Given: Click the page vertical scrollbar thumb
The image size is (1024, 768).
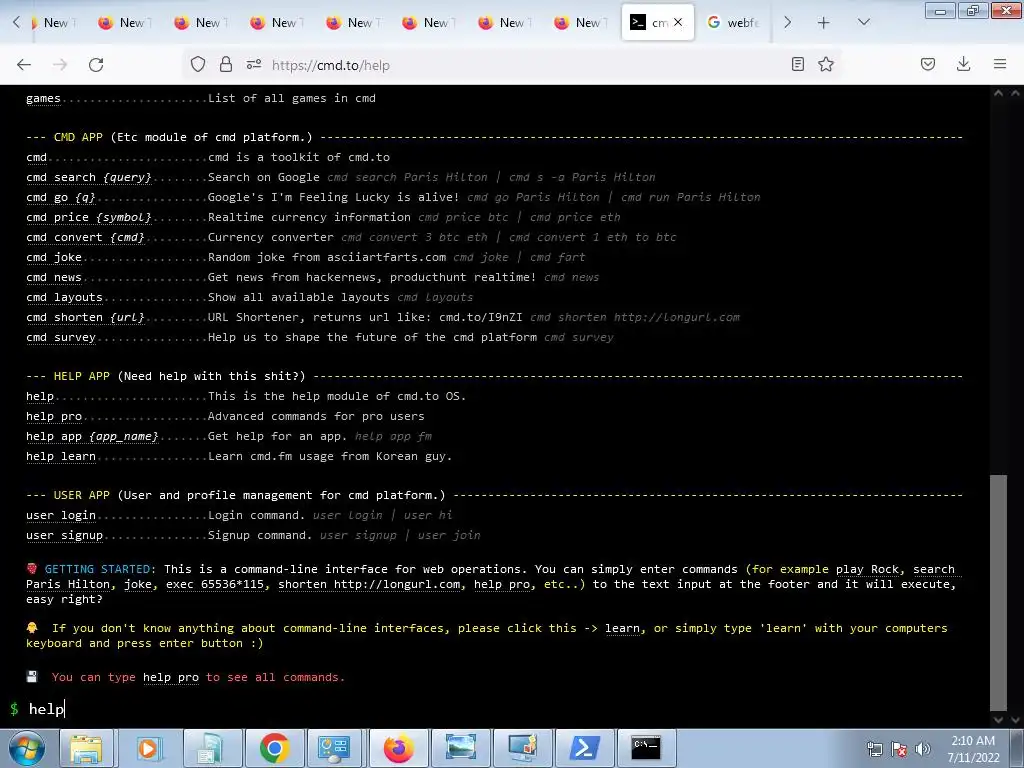Looking at the screenshot, I should (x=998, y=592).
